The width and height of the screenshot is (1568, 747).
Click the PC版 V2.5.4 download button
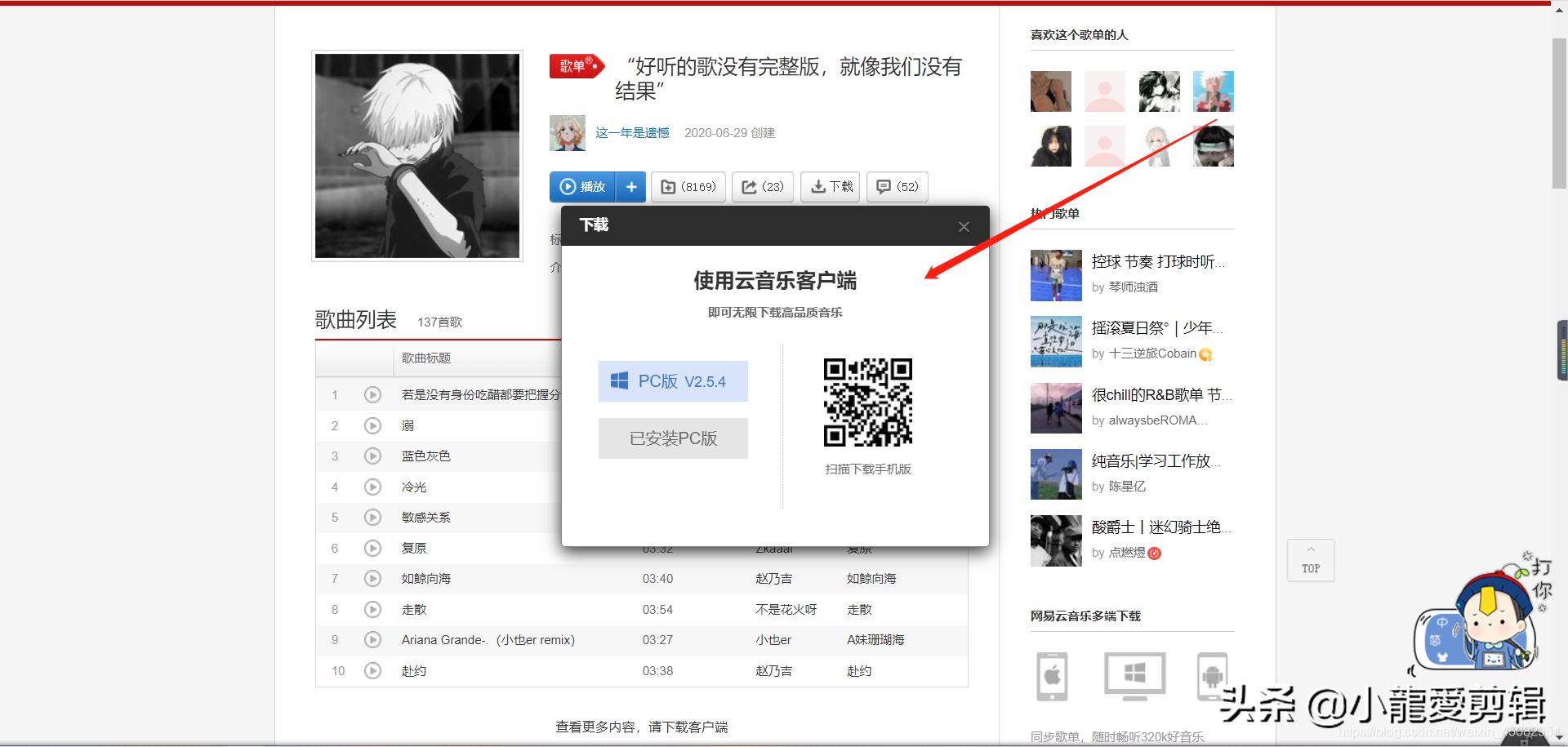click(x=672, y=380)
